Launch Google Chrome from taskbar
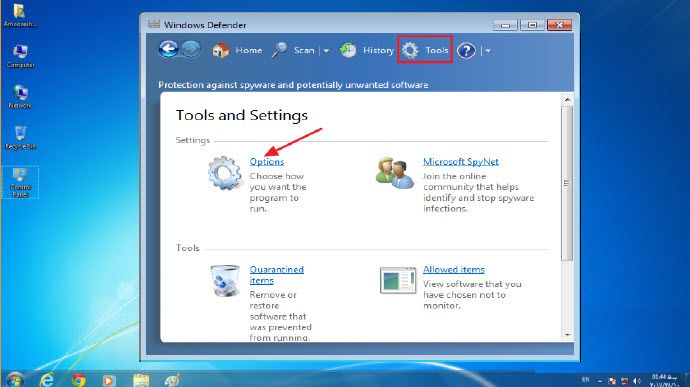This screenshot has height=387, width=690. (79, 380)
